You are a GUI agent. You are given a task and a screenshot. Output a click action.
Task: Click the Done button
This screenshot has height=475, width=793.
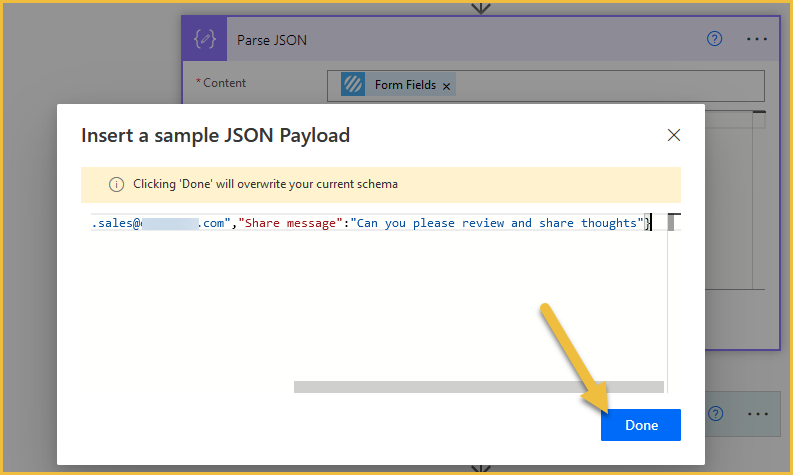point(641,425)
